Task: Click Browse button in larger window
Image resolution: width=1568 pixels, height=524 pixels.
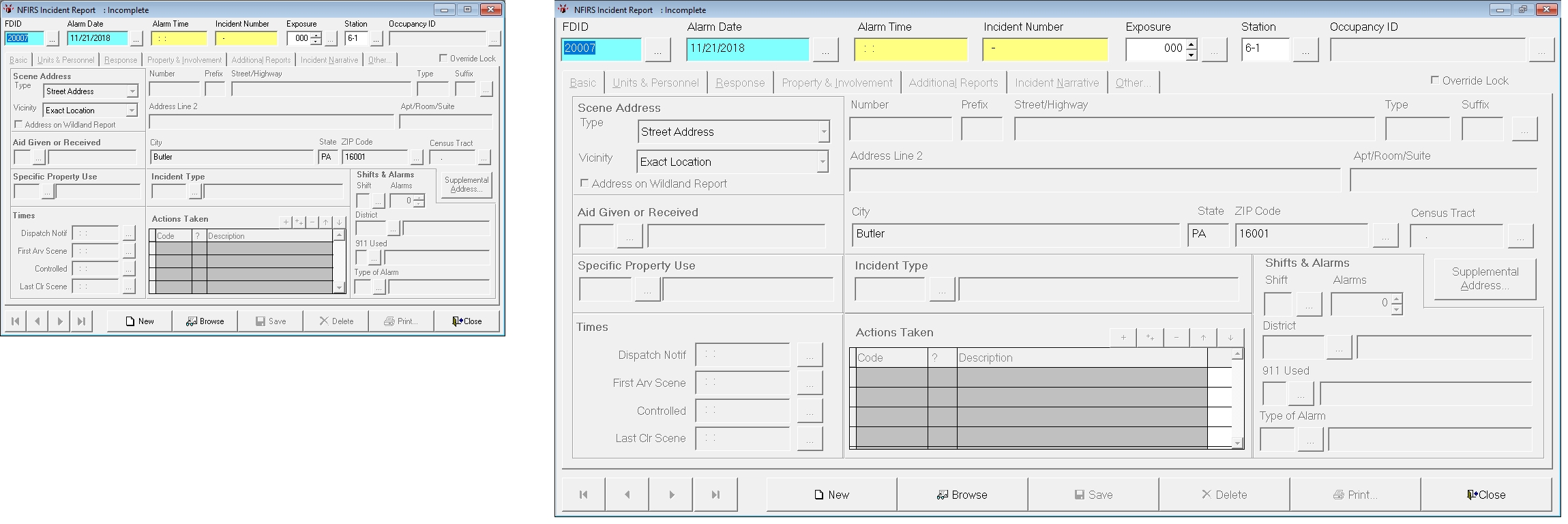Action: [962, 495]
